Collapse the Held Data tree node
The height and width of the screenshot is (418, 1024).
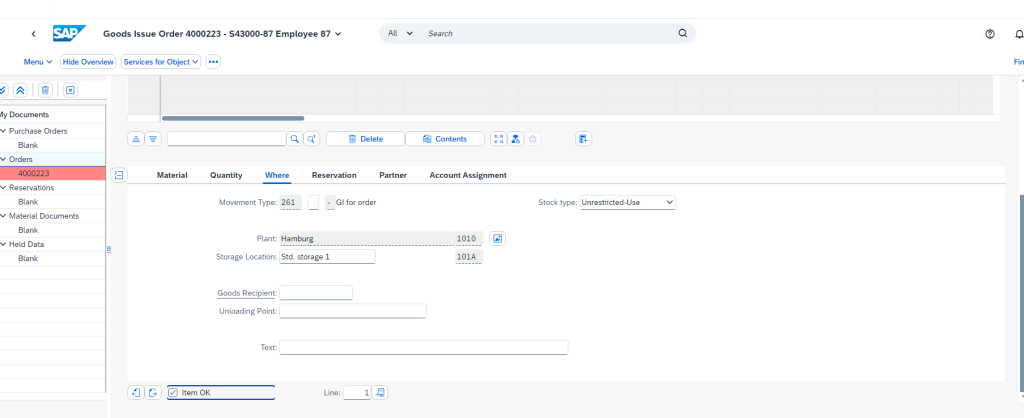pos(3,244)
